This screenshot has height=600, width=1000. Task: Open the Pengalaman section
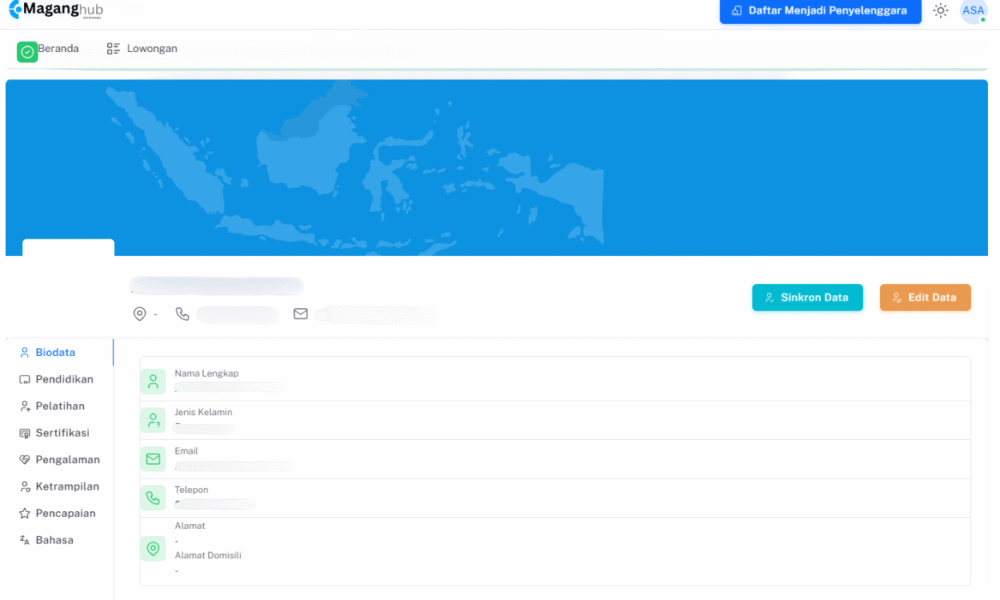60,460
